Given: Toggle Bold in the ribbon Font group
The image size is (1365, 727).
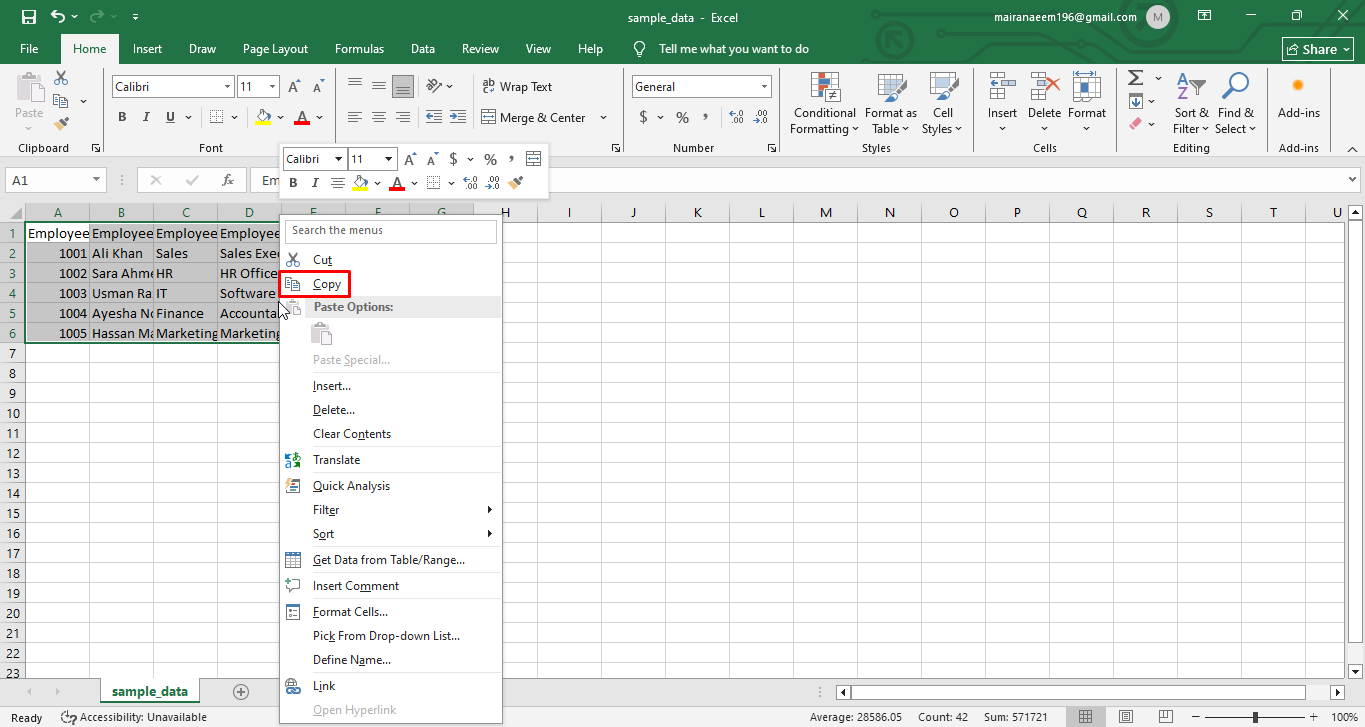Looking at the screenshot, I should [122, 117].
